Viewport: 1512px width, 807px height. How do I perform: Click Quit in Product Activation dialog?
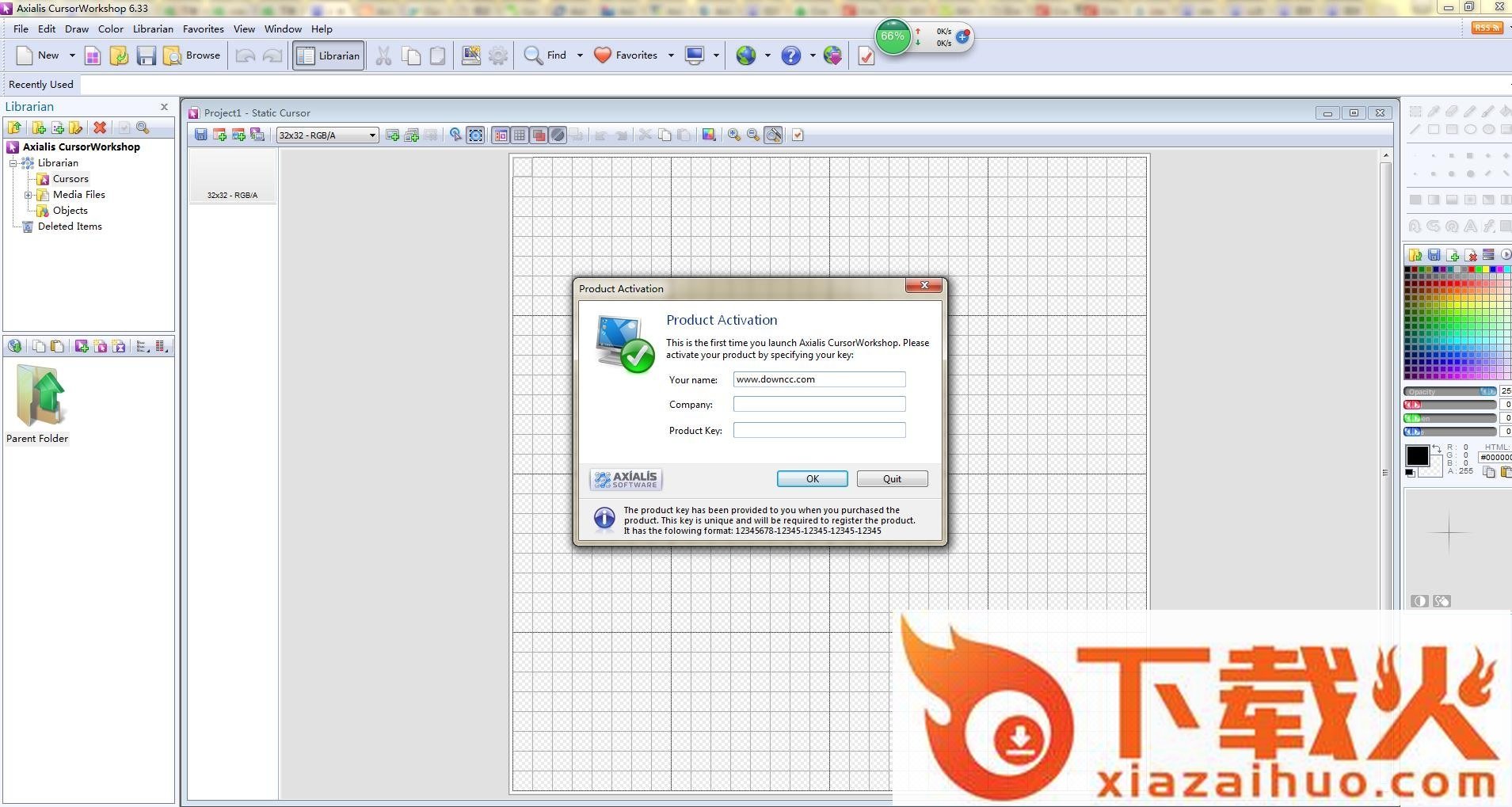click(892, 479)
